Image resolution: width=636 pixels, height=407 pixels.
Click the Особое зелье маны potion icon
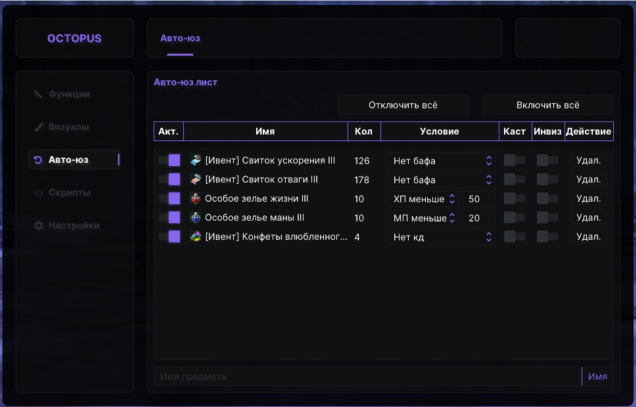pos(196,217)
